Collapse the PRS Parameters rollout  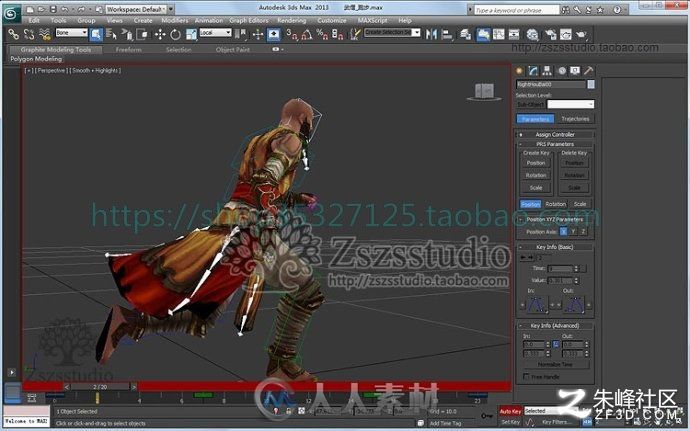click(x=555, y=144)
